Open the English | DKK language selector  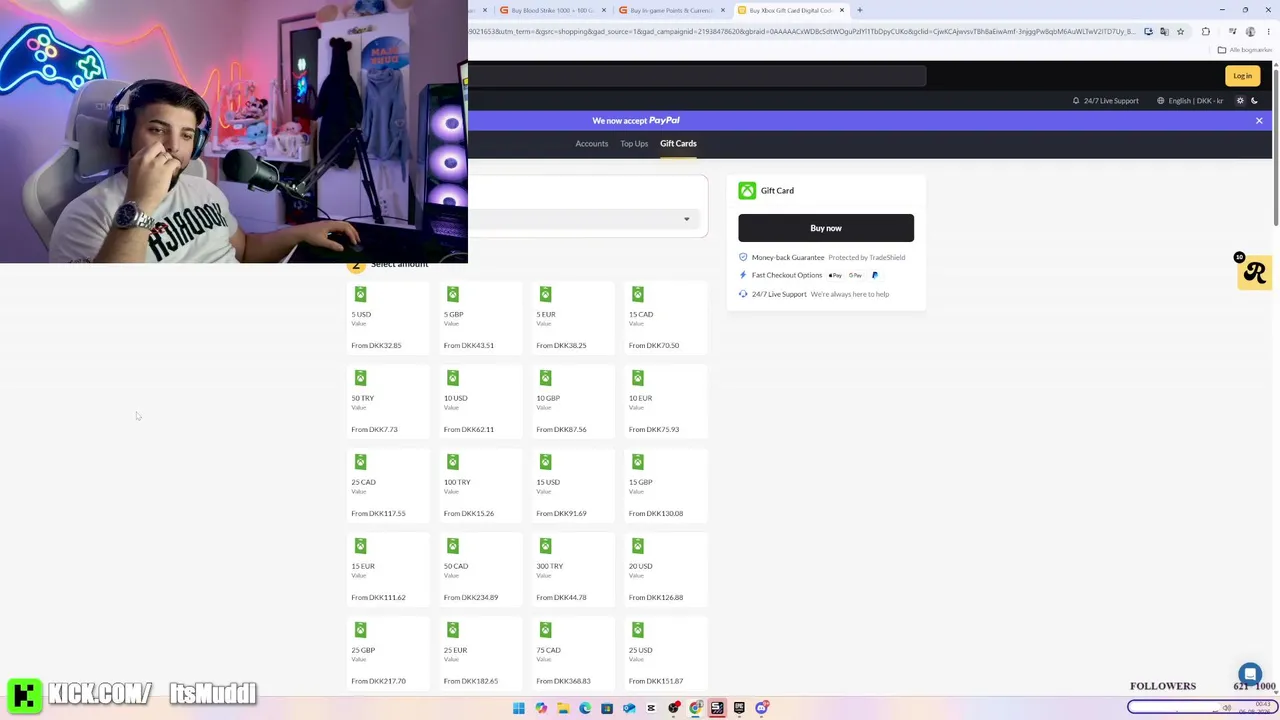pyautogui.click(x=1190, y=101)
